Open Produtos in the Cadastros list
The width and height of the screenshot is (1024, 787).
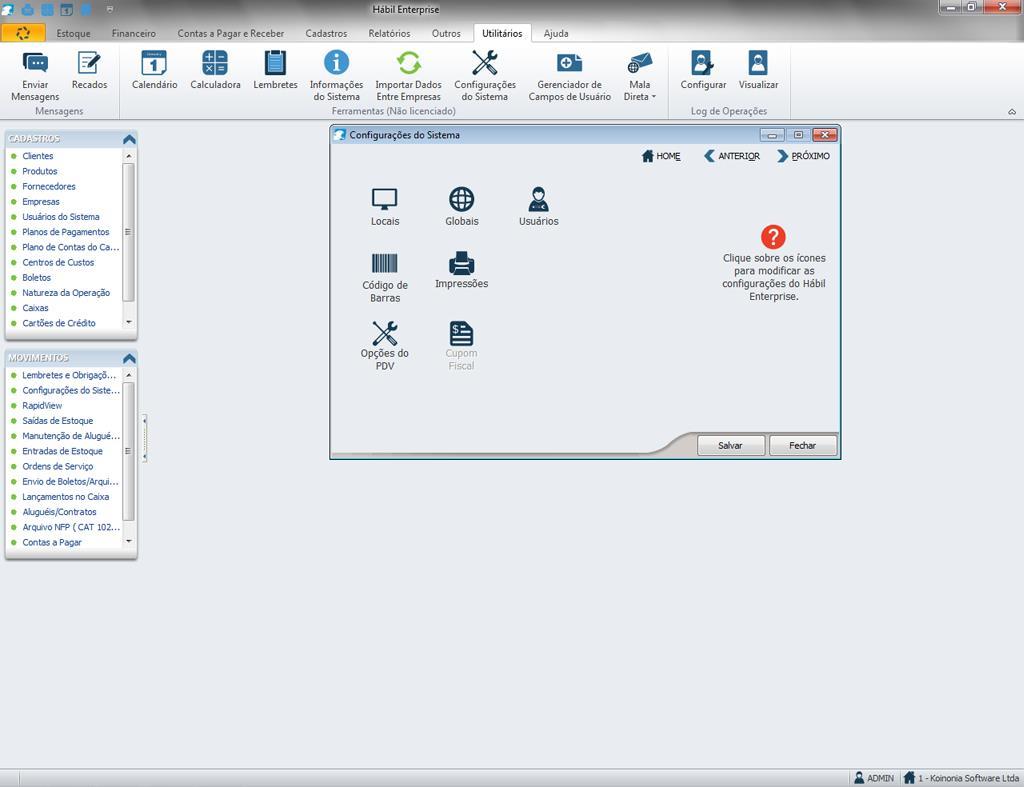pyautogui.click(x=40, y=171)
